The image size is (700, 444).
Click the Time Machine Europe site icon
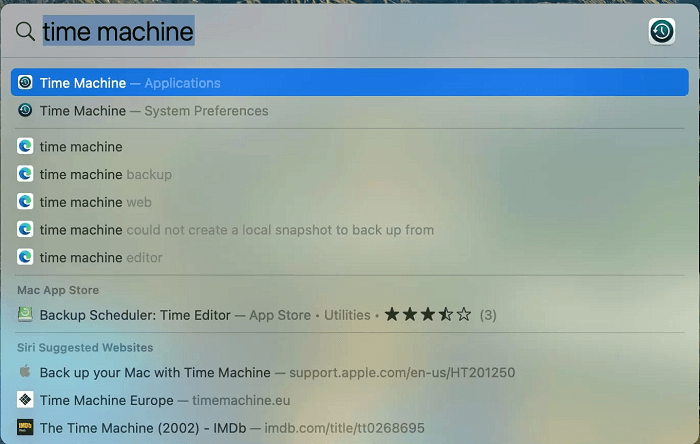[25, 400]
